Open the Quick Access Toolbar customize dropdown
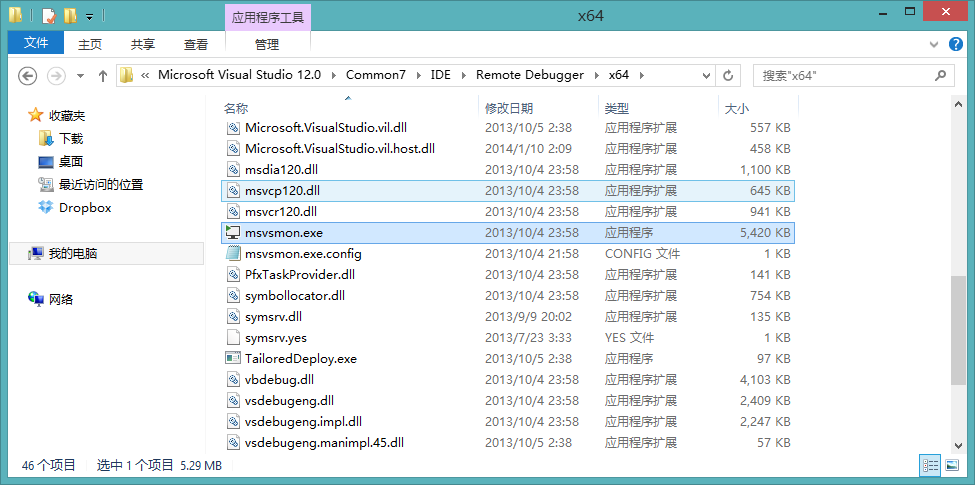 89,17
